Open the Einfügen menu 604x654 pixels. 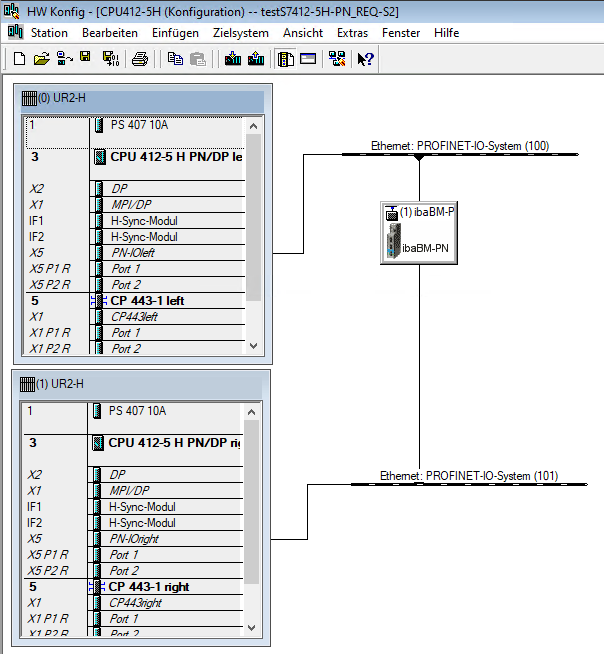[x=175, y=33]
